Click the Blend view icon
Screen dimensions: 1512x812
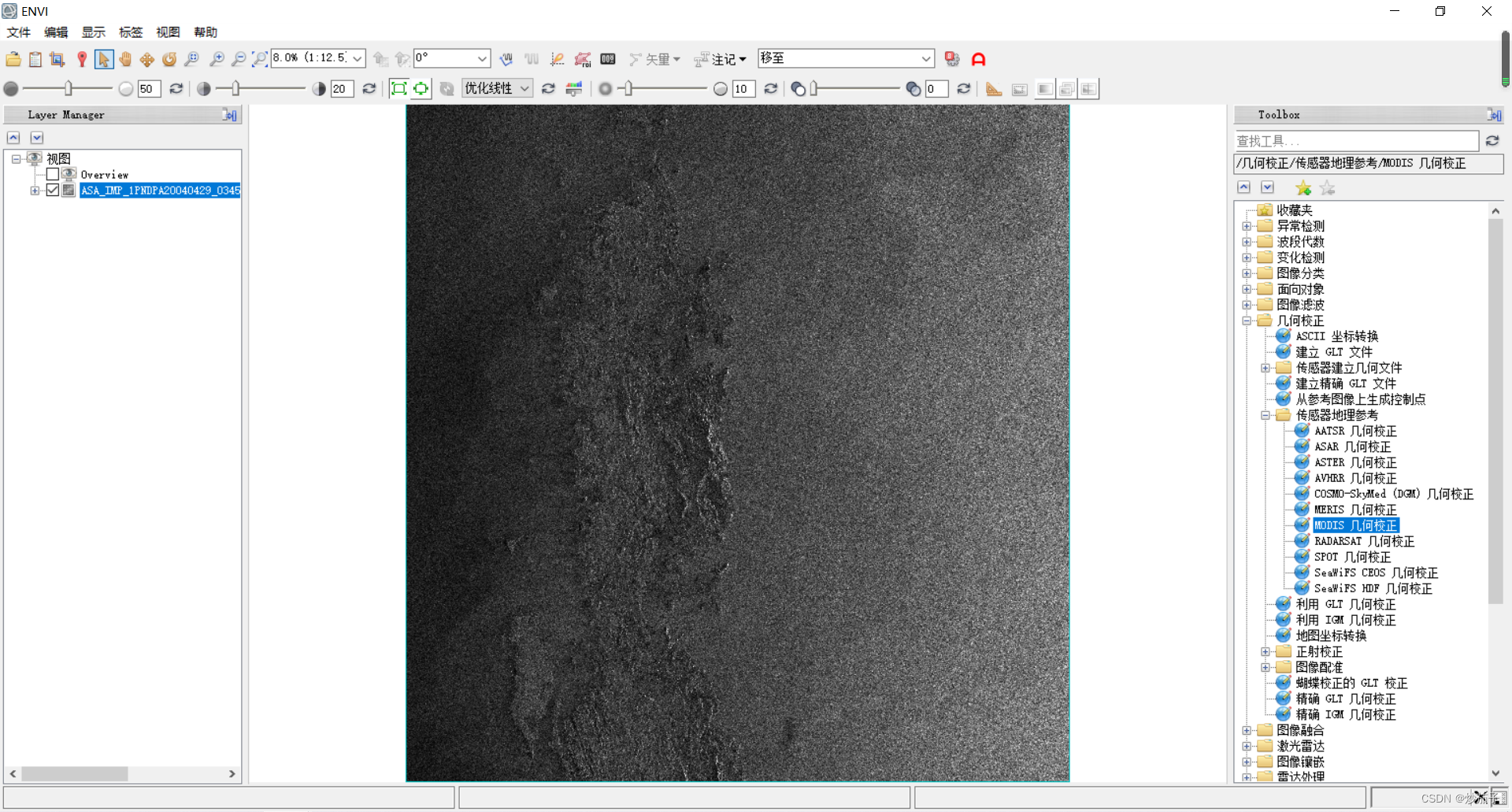(x=1045, y=89)
